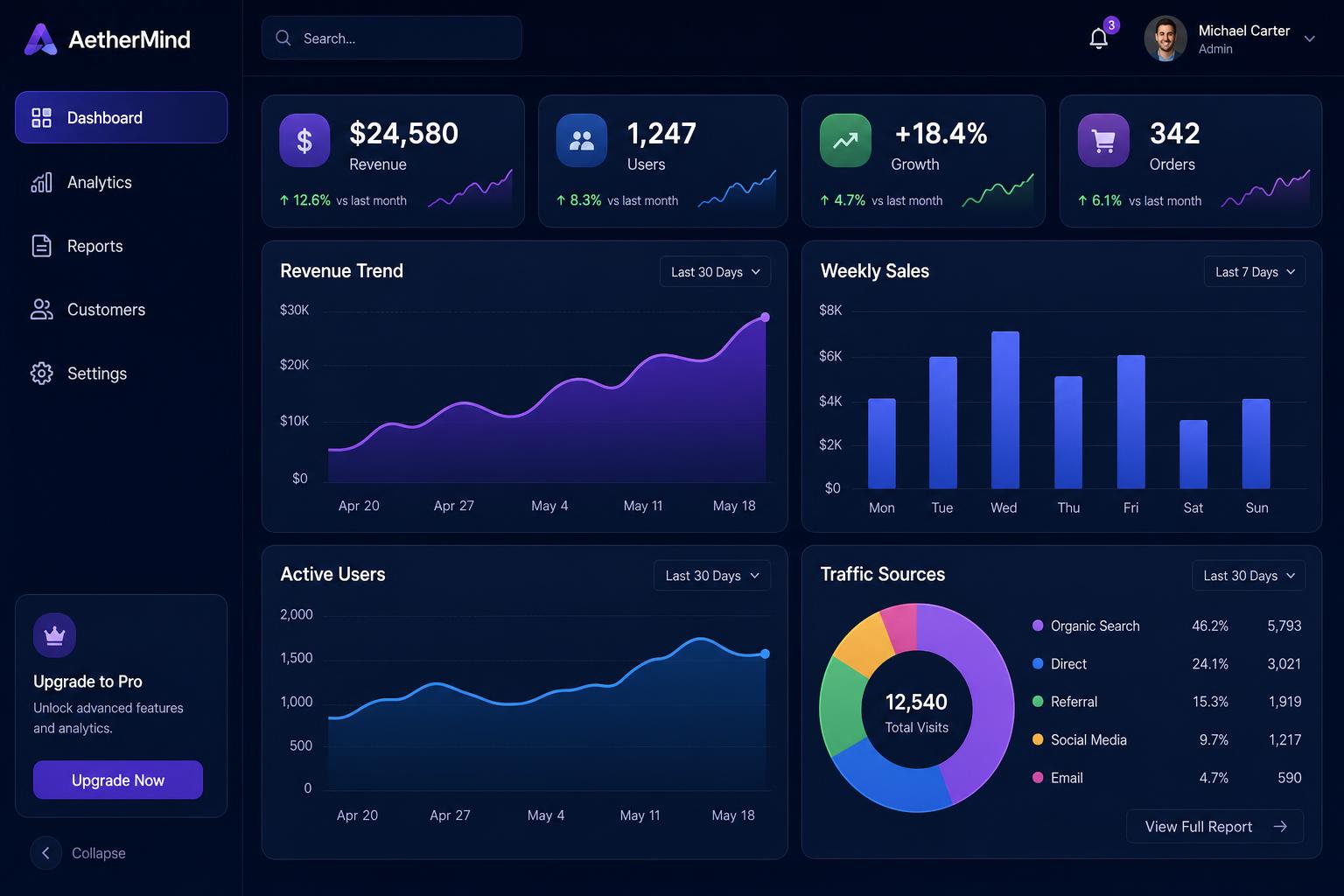1344x896 pixels.
Task: Click the Referral row label
Action: (1074, 702)
